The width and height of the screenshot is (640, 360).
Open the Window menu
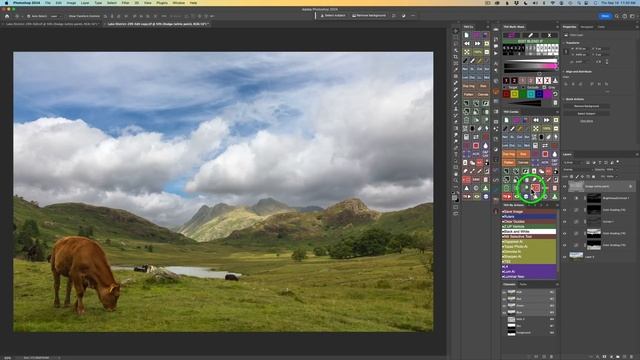click(178, 3)
